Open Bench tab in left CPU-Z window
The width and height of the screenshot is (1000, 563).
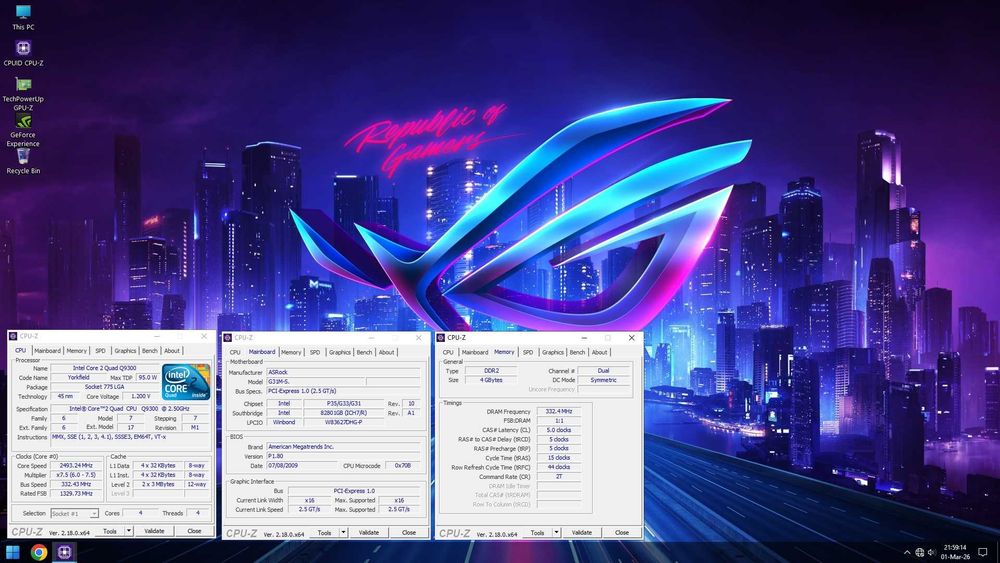pyautogui.click(x=149, y=351)
